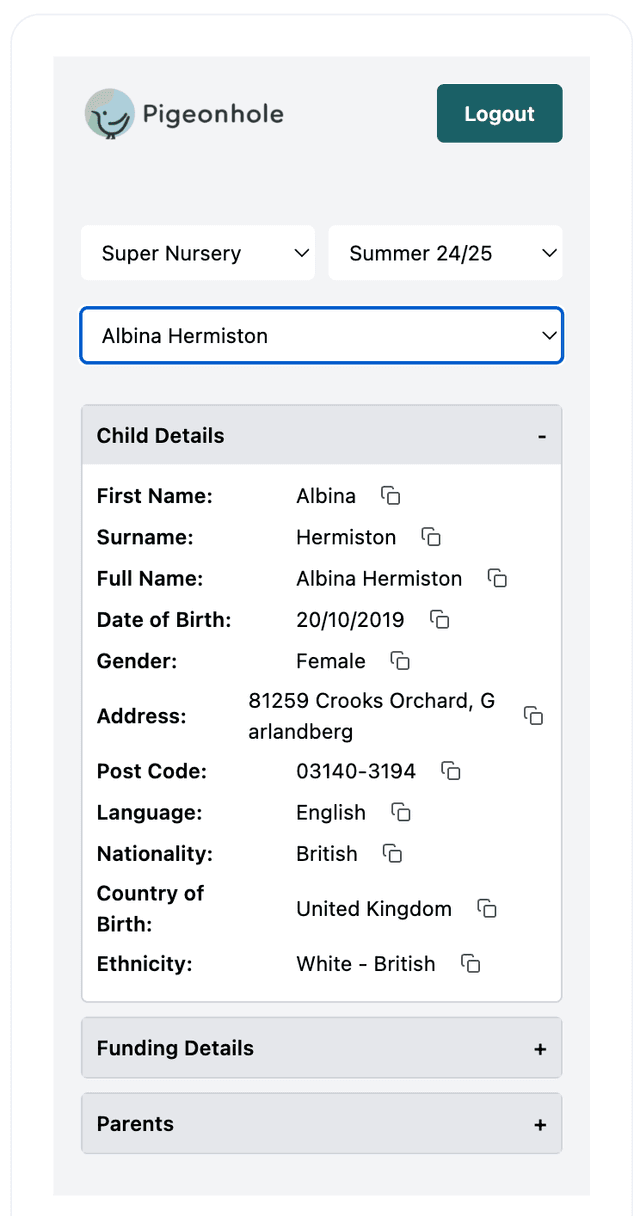
Task: Open the Super Nursery dropdown
Action: 198,253
